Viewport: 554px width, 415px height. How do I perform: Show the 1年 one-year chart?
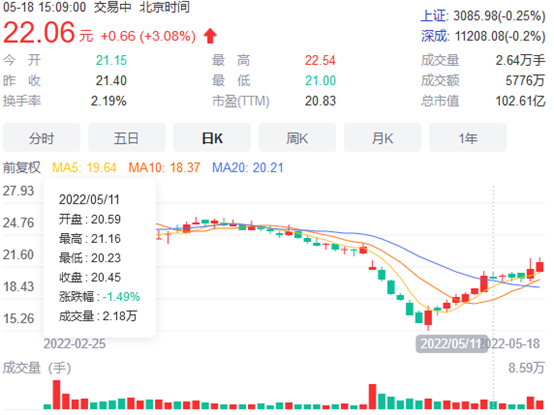(x=468, y=138)
